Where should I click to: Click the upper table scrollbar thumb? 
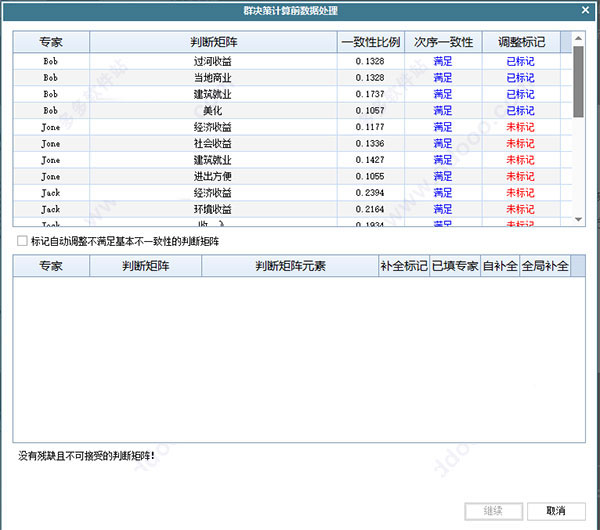point(578,82)
